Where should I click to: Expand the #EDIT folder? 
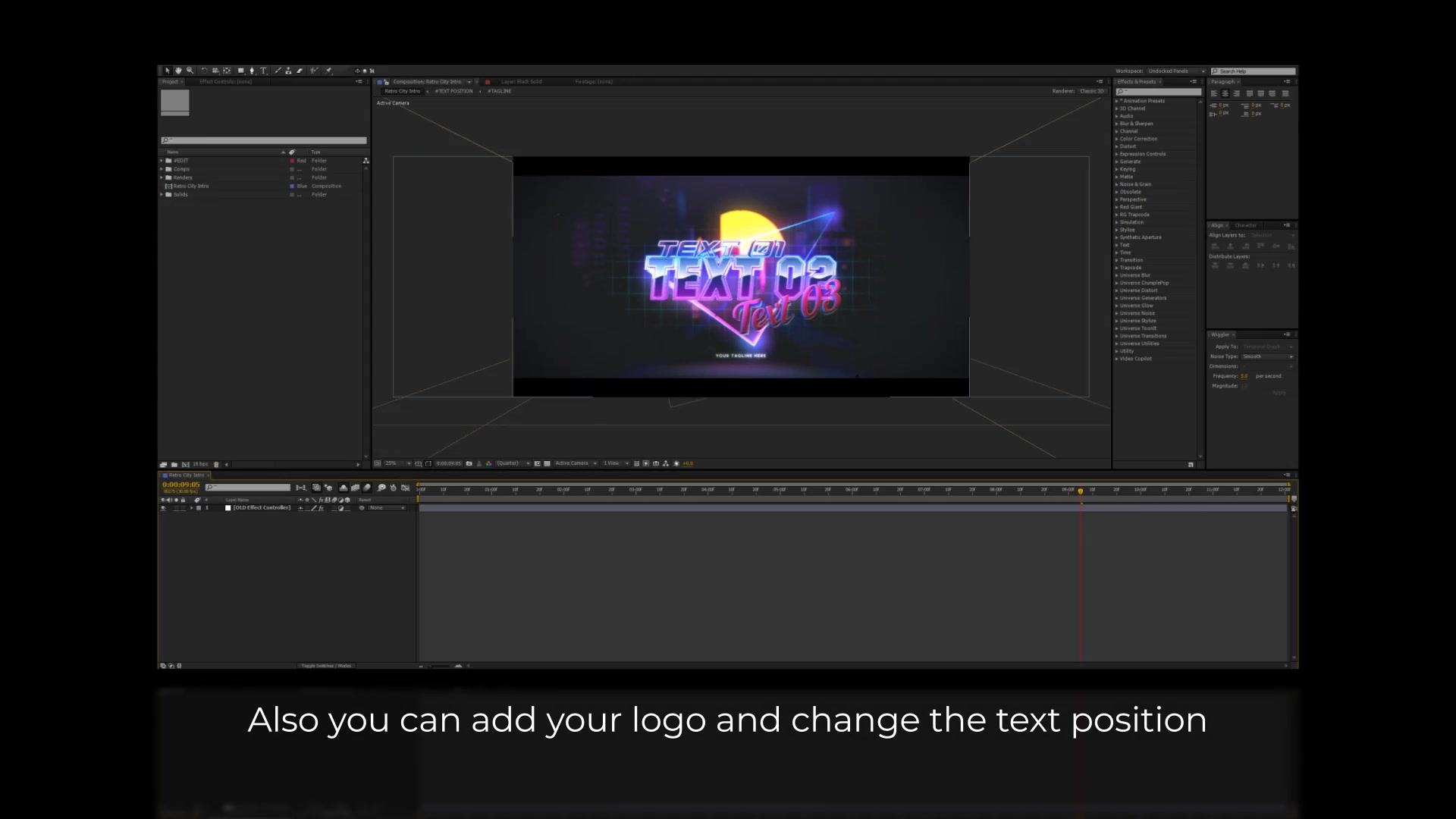(162, 161)
